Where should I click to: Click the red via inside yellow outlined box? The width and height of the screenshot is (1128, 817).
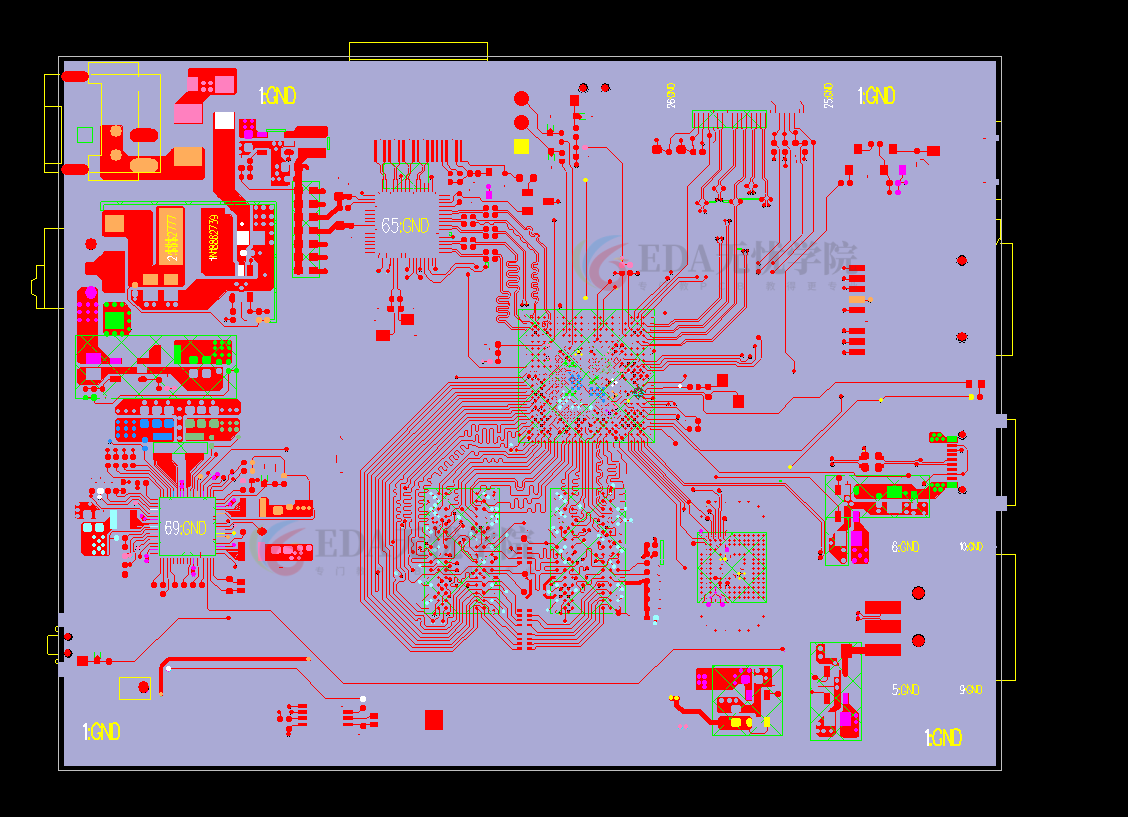[x=144, y=688]
